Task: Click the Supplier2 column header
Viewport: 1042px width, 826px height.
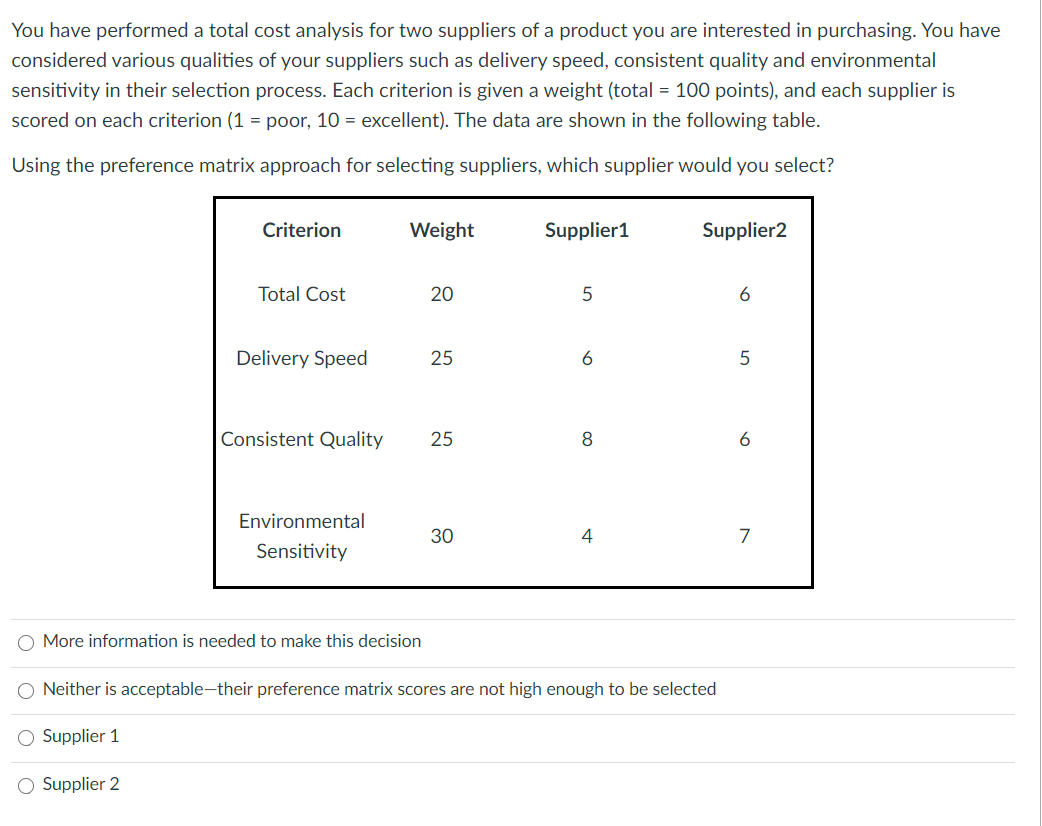Action: click(744, 230)
